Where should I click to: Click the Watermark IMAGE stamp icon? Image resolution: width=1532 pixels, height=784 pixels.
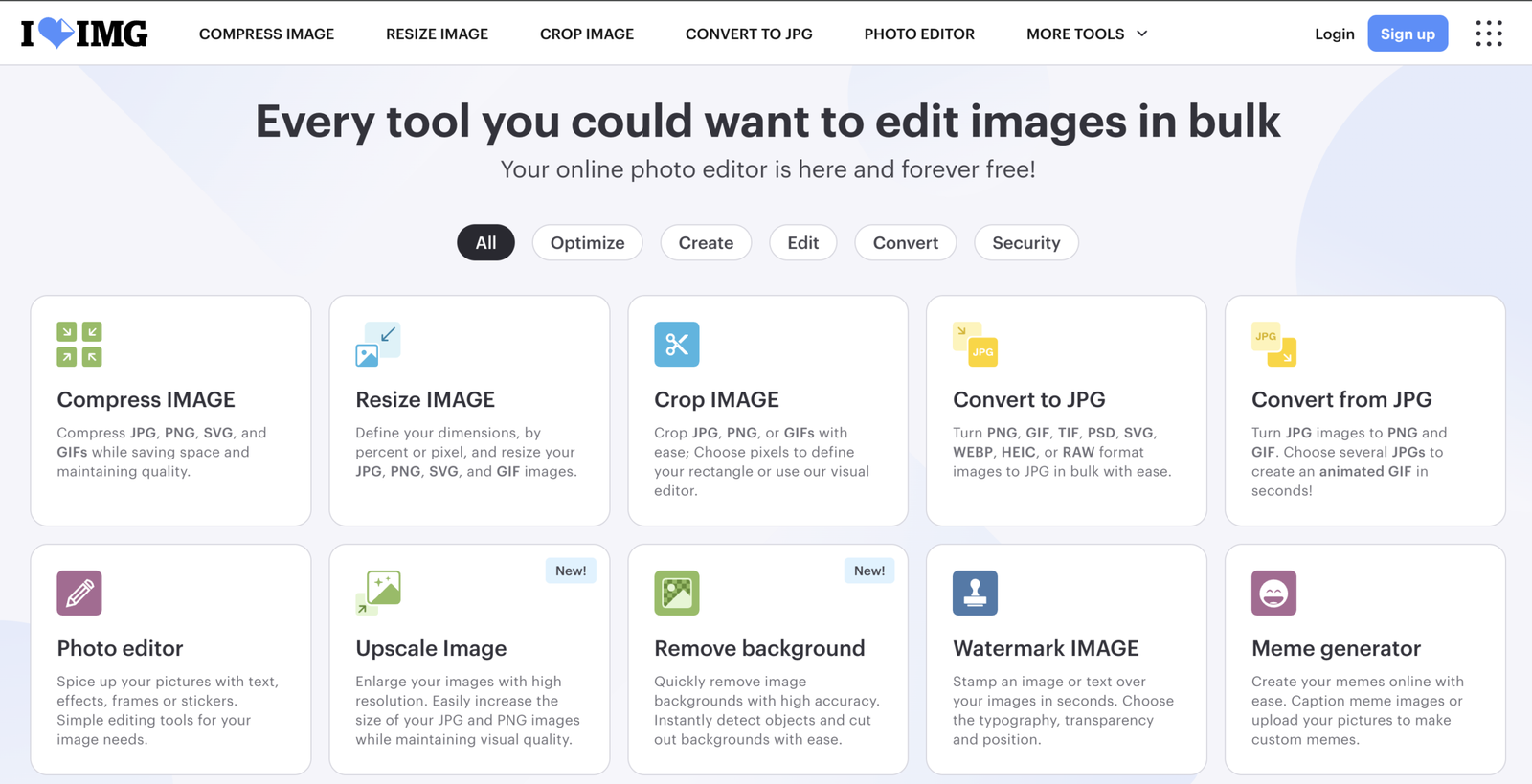click(x=976, y=594)
